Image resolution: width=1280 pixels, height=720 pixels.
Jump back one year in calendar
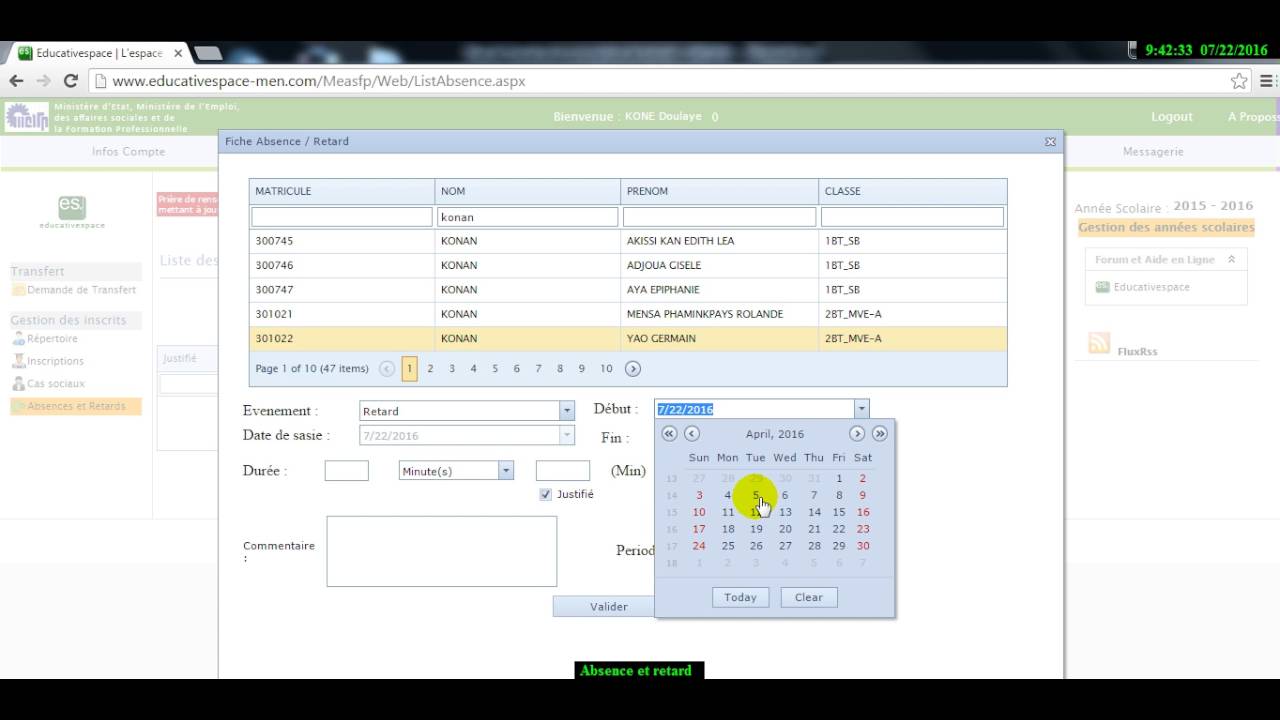tap(670, 434)
